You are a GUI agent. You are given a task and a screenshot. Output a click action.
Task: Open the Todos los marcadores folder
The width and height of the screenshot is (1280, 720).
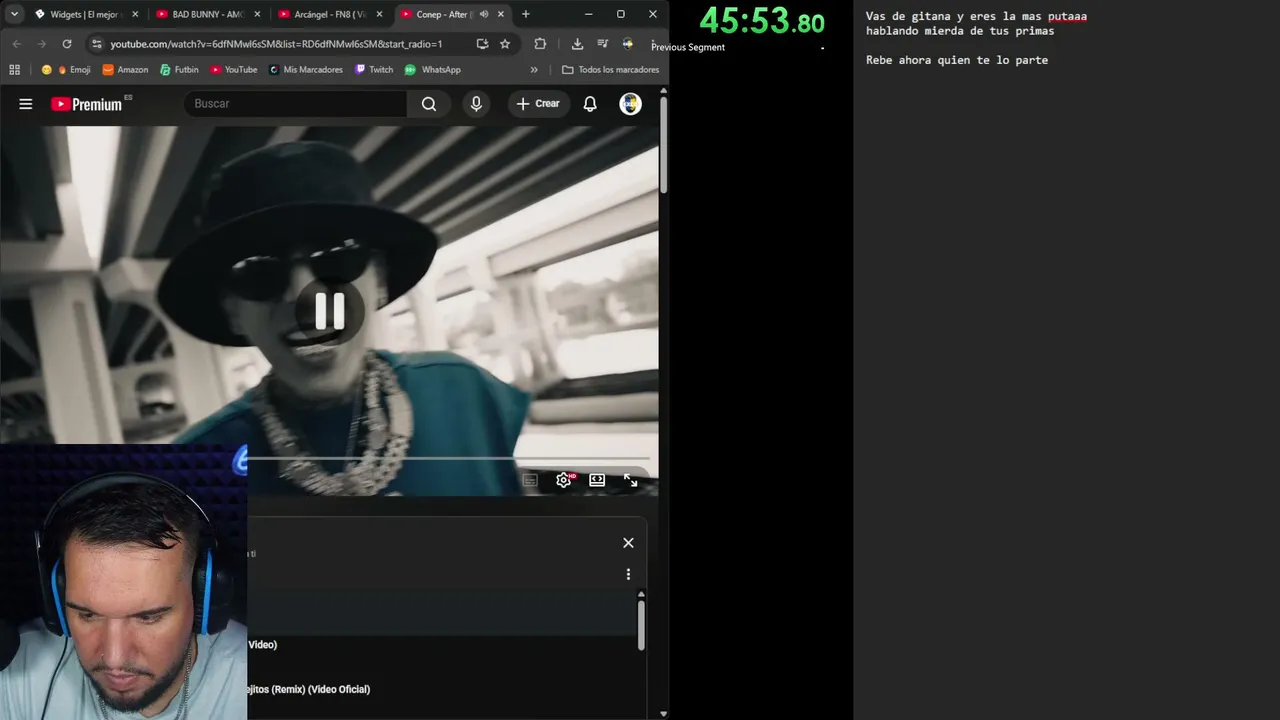pyautogui.click(x=610, y=70)
